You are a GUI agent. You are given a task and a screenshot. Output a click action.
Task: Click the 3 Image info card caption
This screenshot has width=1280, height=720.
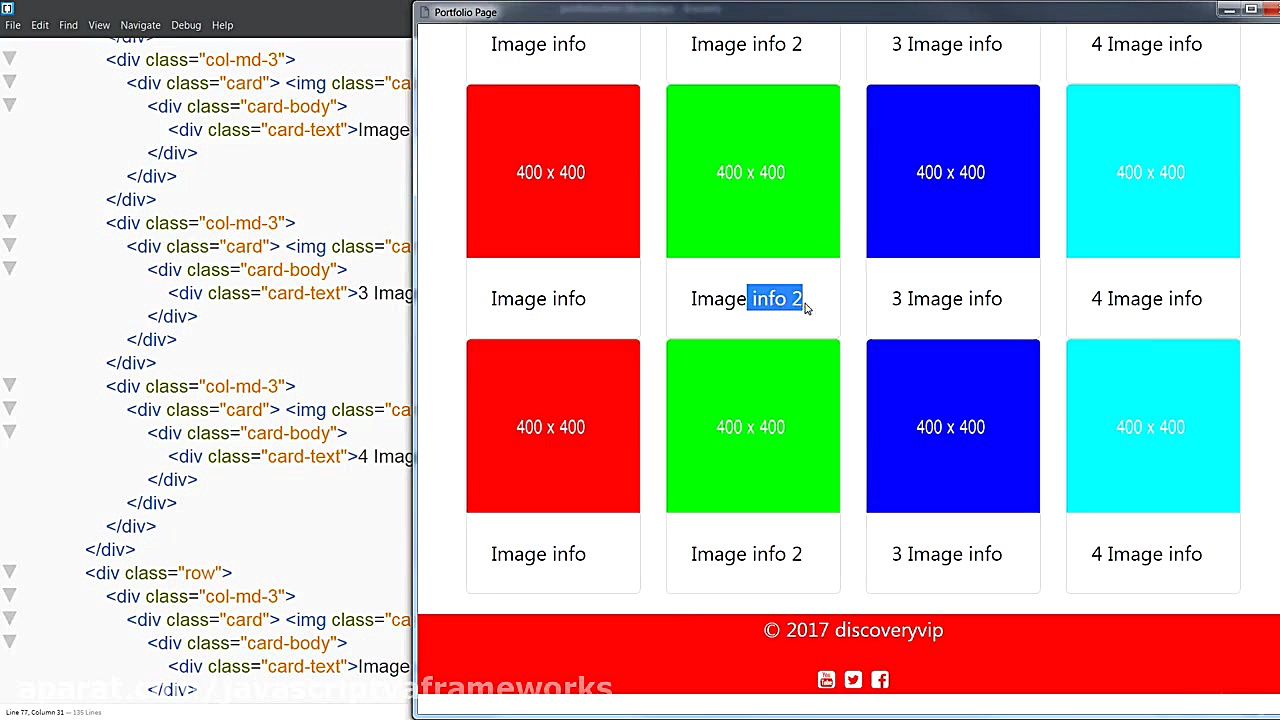(x=946, y=298)
